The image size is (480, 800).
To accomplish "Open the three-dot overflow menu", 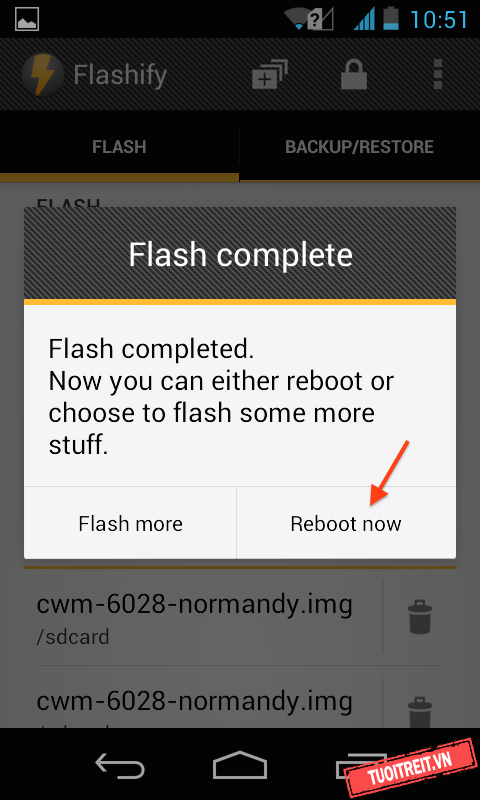I will pos(438,74).
